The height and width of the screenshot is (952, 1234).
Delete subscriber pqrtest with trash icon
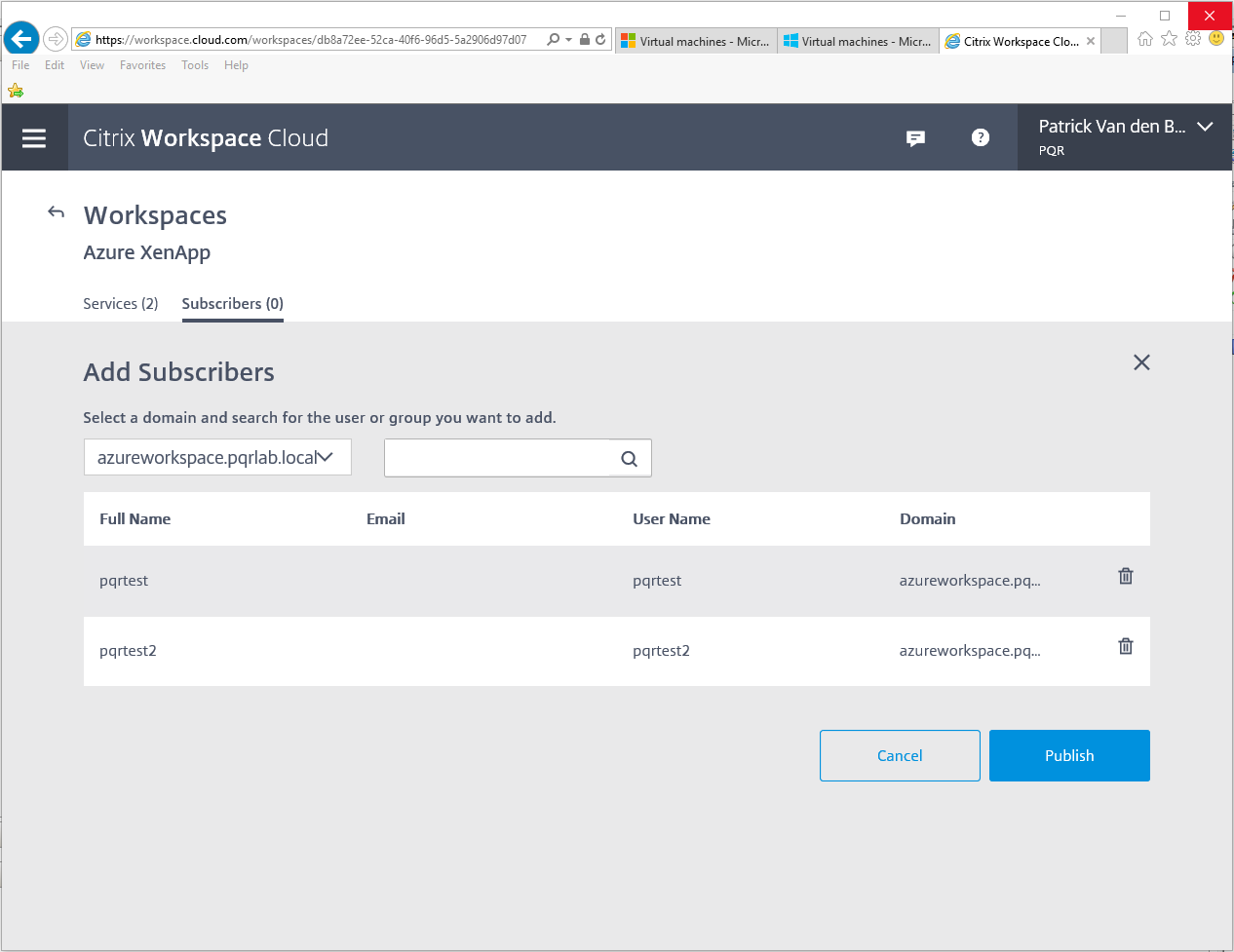click(x=1126, y=576)
